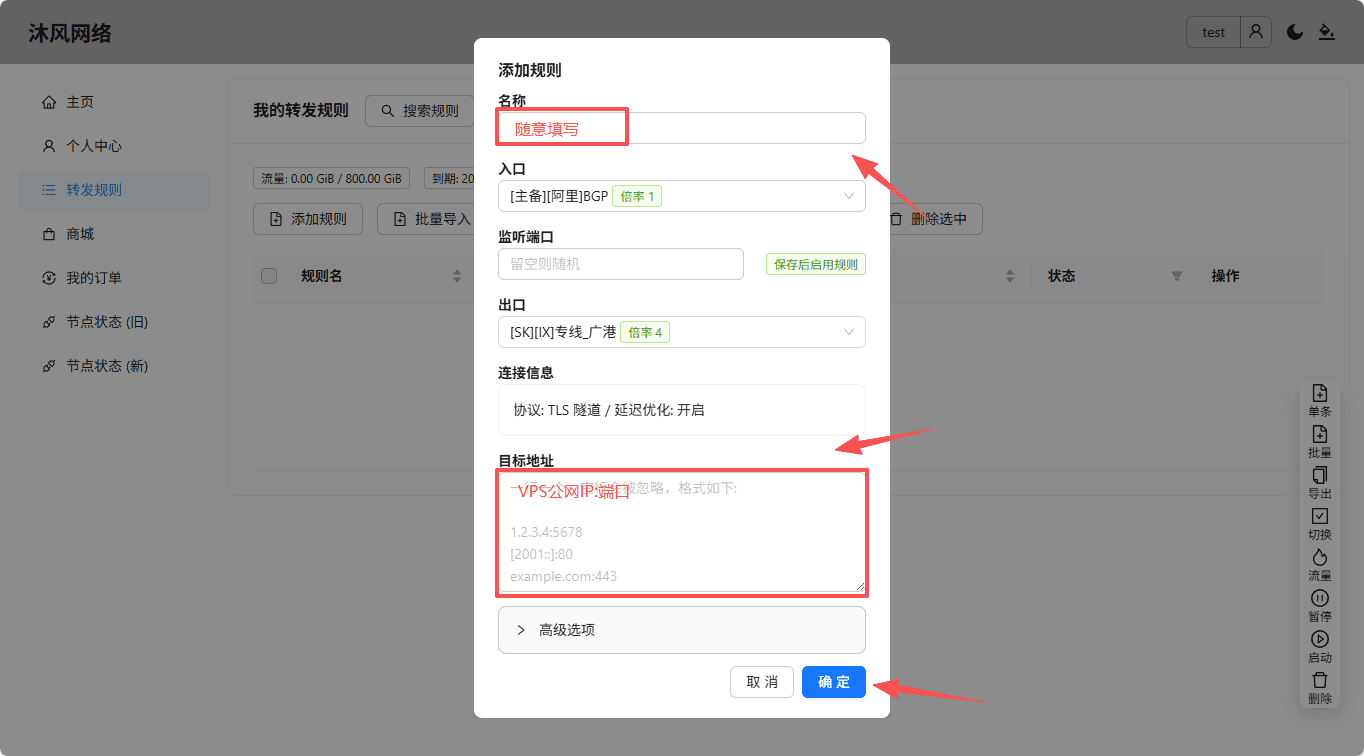Pause rules via the 暂停 icon

tap(1320, 603)
